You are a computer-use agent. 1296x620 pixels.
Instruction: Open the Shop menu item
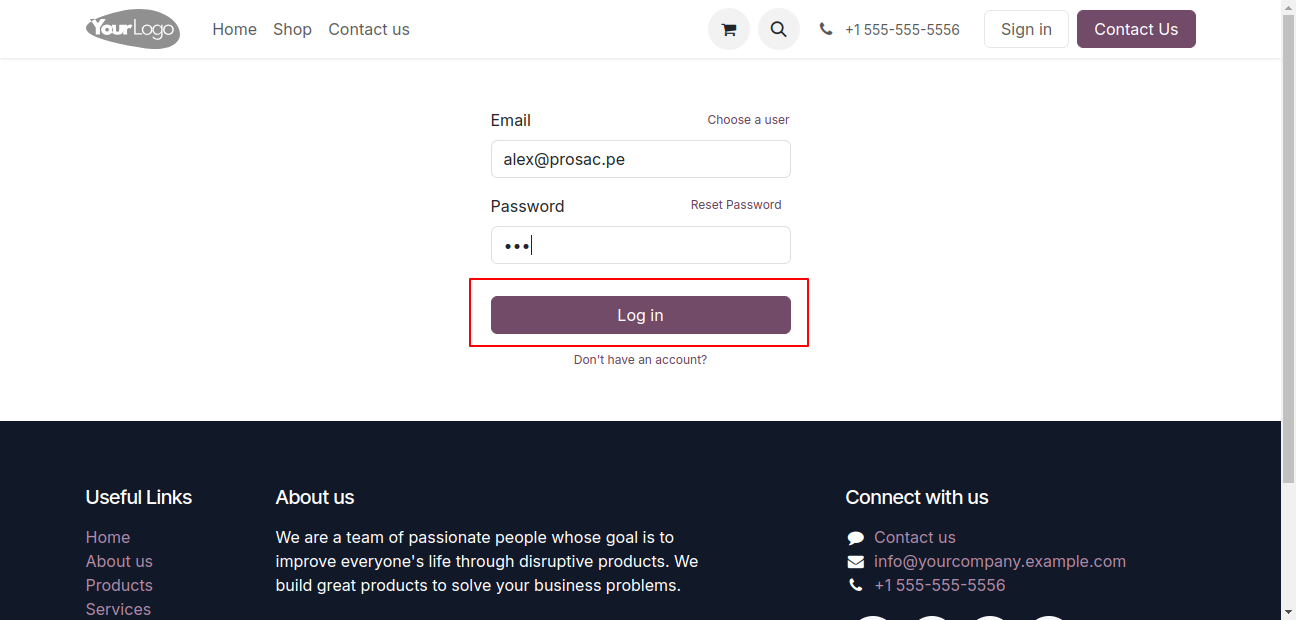(x=293, y=29)
